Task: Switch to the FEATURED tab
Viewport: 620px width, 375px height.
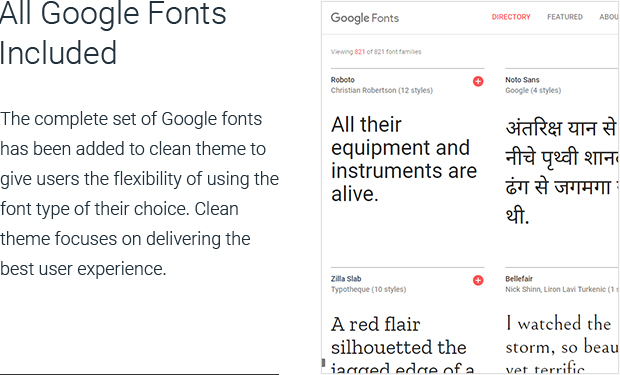Action: coord(565,17)
